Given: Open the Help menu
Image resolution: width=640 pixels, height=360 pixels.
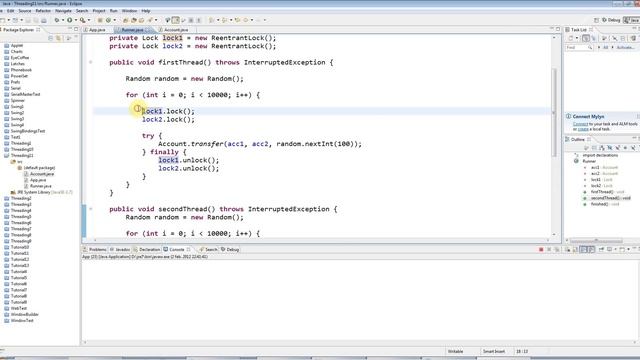Looking at the screenshot, I should (x=146, y=11).
